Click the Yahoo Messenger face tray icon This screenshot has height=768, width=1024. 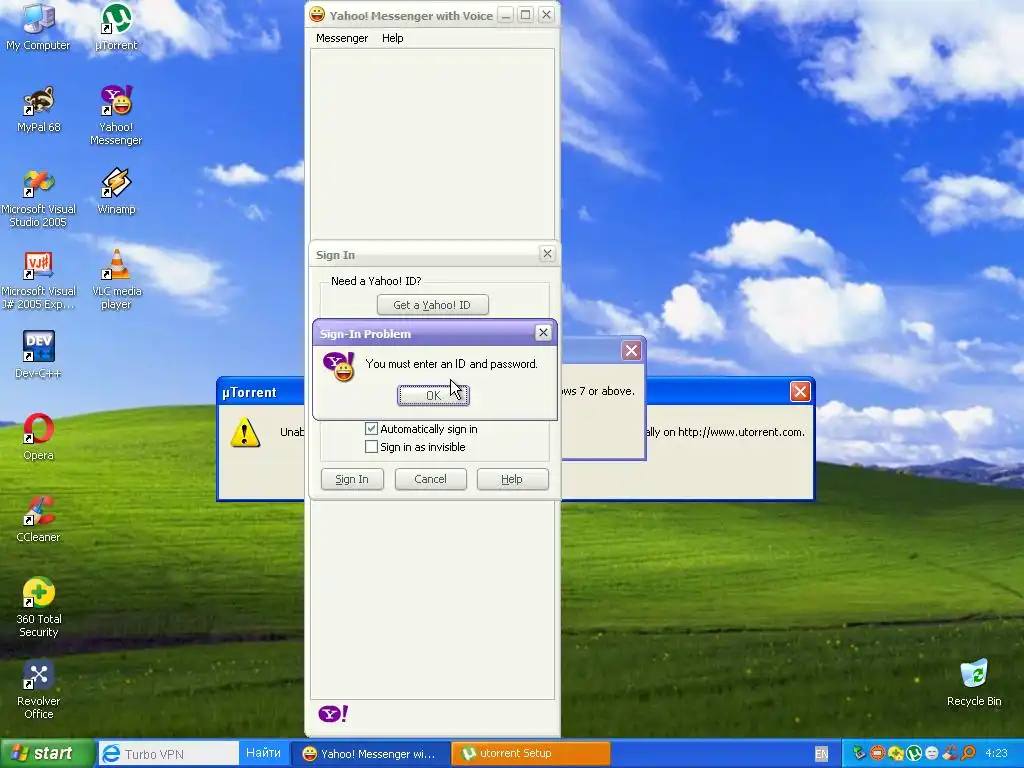click(x=932, y=753)
